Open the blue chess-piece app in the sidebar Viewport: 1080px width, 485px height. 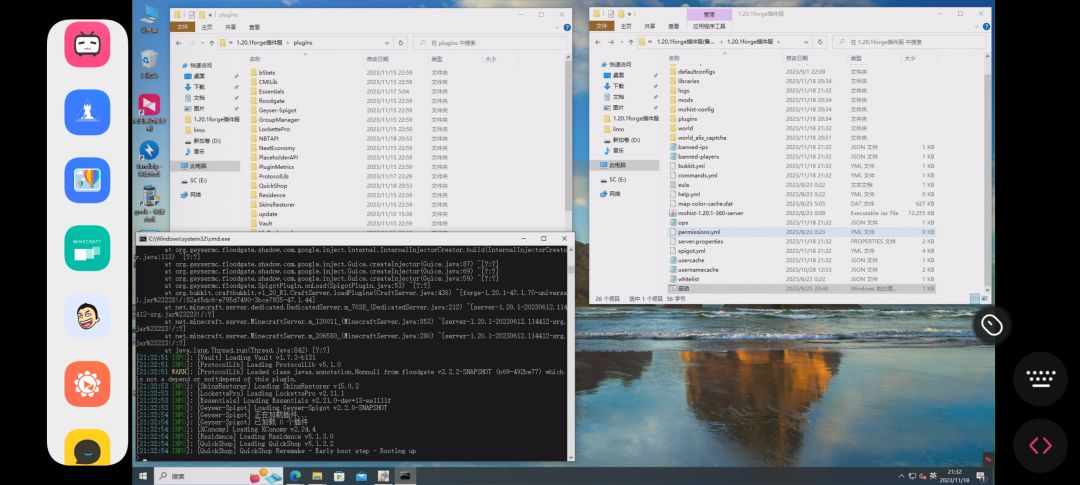point(87,112)
